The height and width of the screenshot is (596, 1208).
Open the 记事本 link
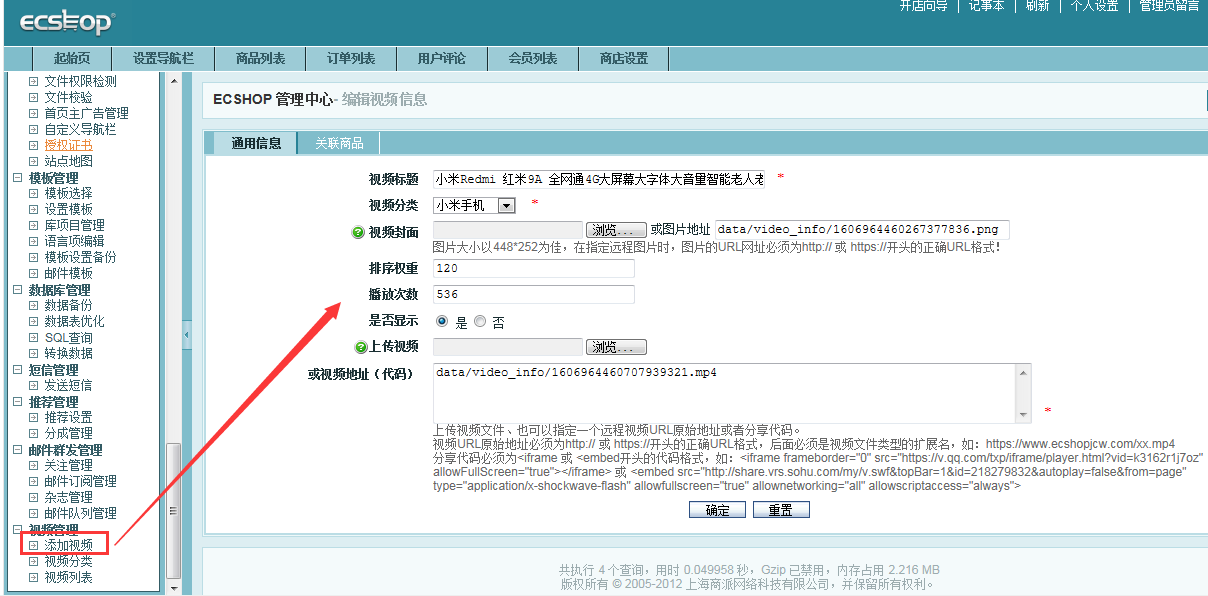click(x=986, y=6)
